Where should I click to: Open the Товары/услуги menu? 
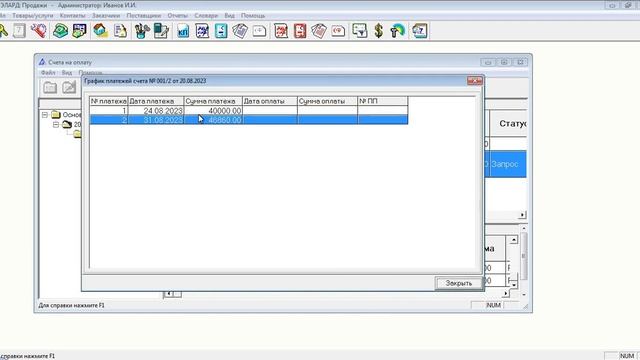tap(33, 16)
